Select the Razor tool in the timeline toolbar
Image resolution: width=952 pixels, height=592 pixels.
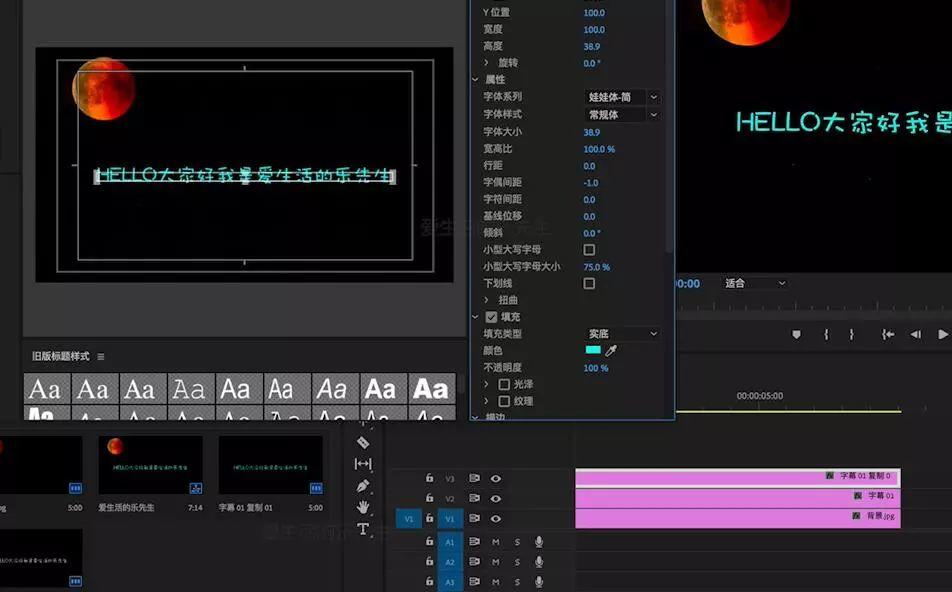(x=363, y=442)
